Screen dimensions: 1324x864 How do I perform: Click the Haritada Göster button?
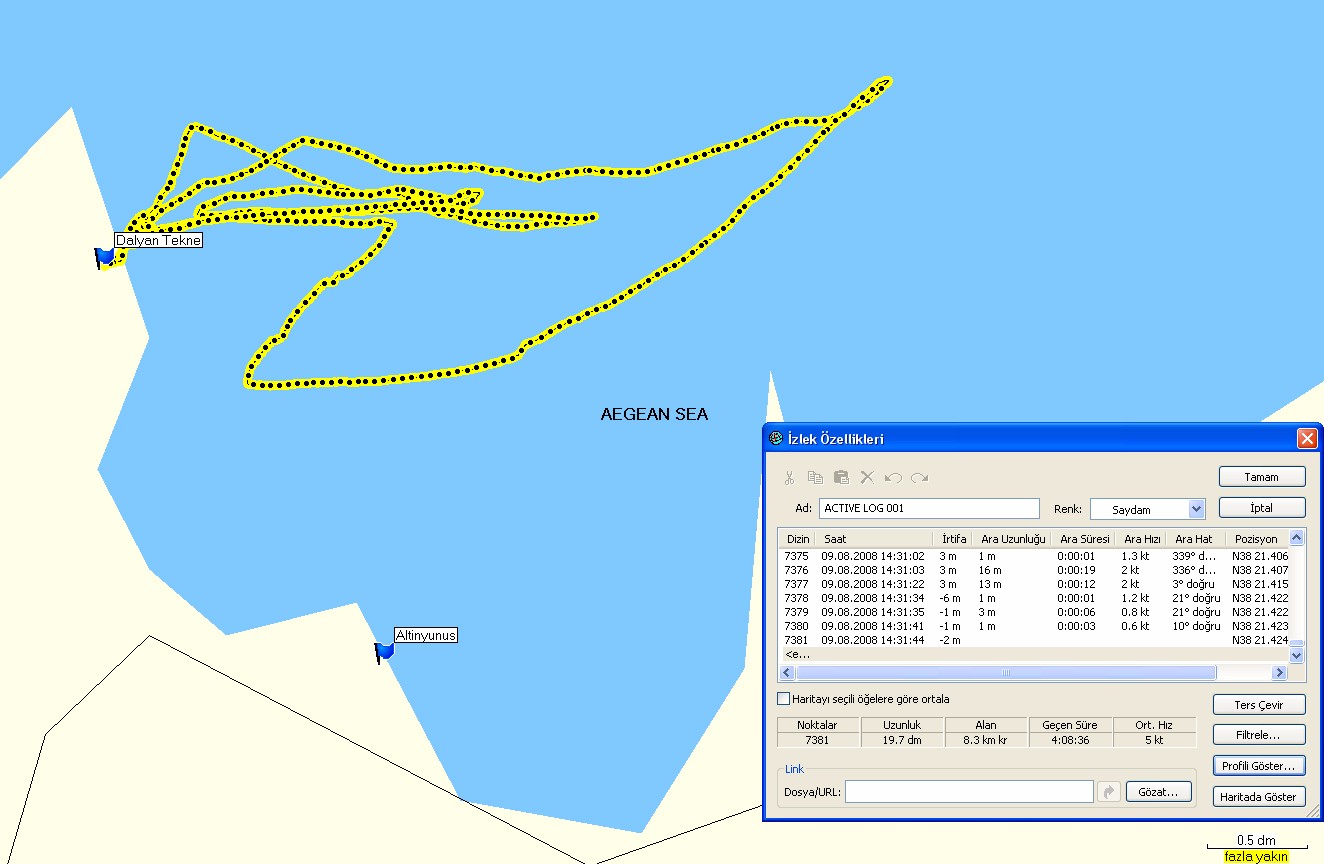pos(1259,797)
